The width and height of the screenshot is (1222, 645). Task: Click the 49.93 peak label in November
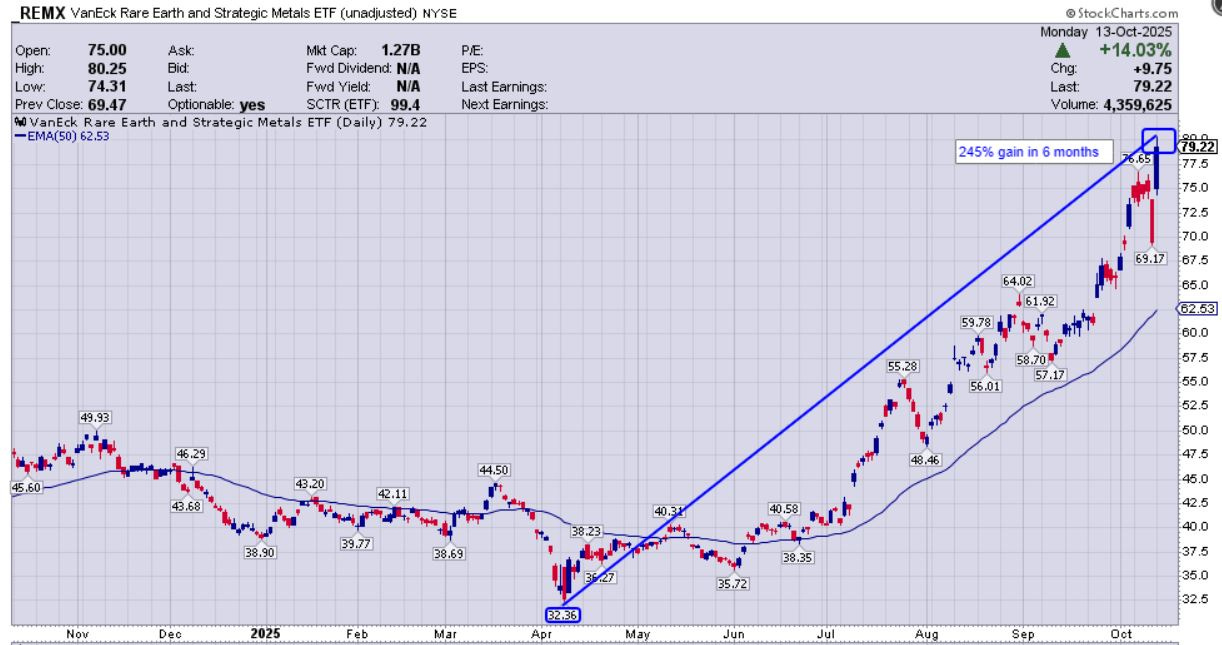(x=98, y=417)
